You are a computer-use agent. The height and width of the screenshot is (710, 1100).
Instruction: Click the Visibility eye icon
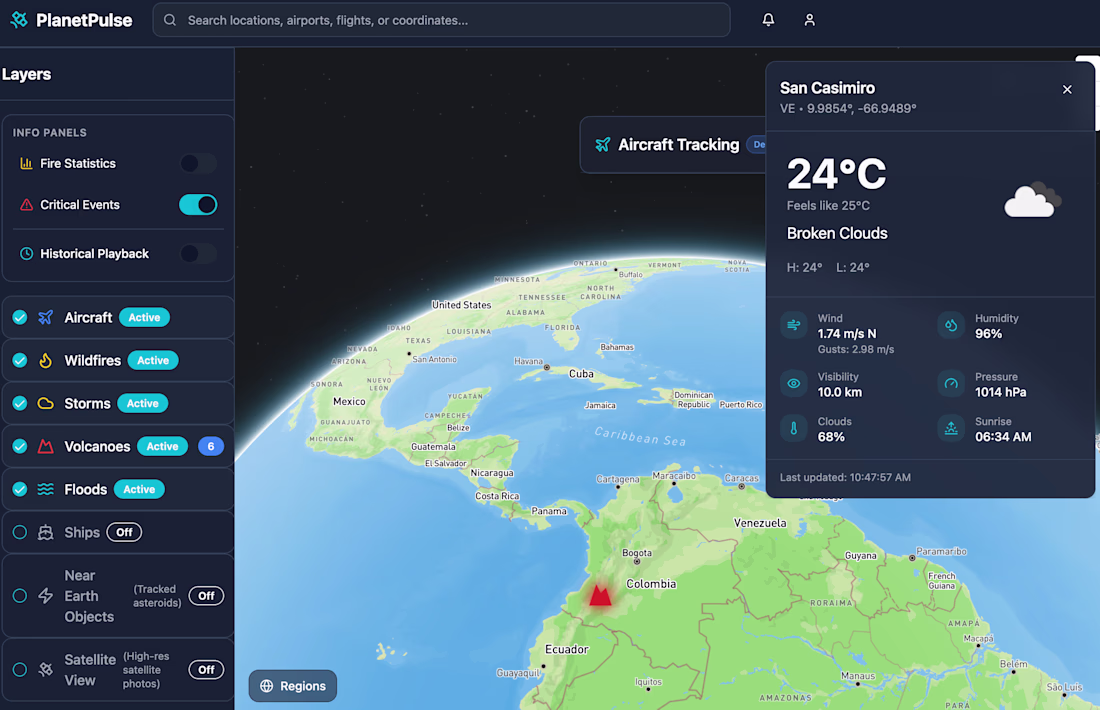pyautogui.click(x=793, y=384)
